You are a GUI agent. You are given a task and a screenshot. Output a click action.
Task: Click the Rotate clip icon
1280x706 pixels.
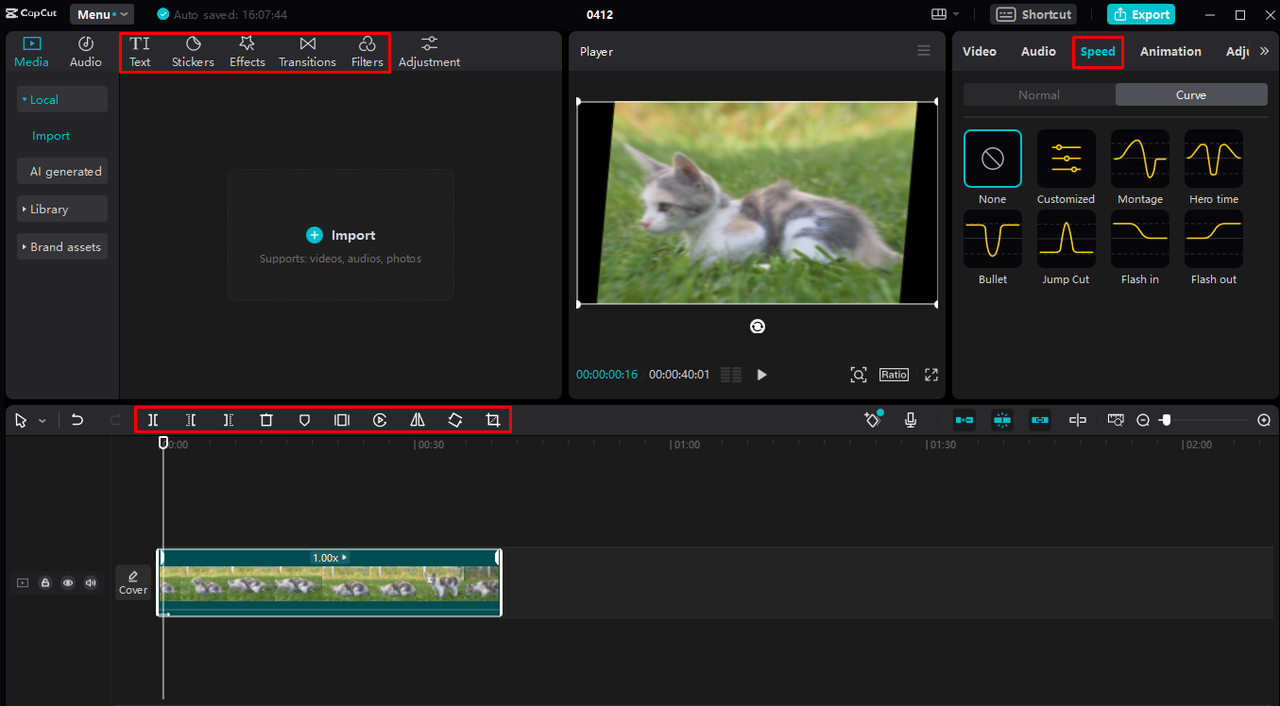point(455,420)
